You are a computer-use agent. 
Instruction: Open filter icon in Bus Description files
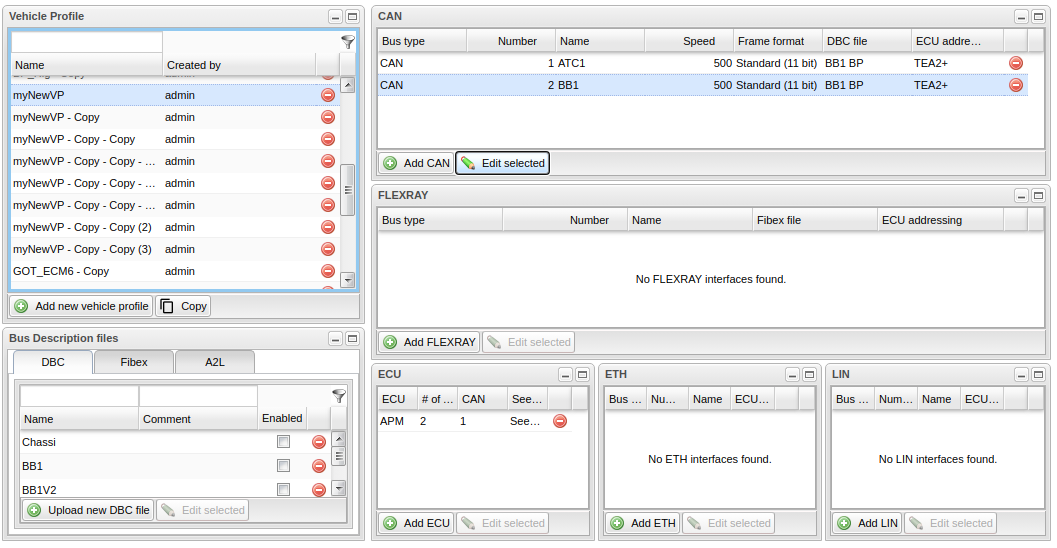click(x=338, y=396)
